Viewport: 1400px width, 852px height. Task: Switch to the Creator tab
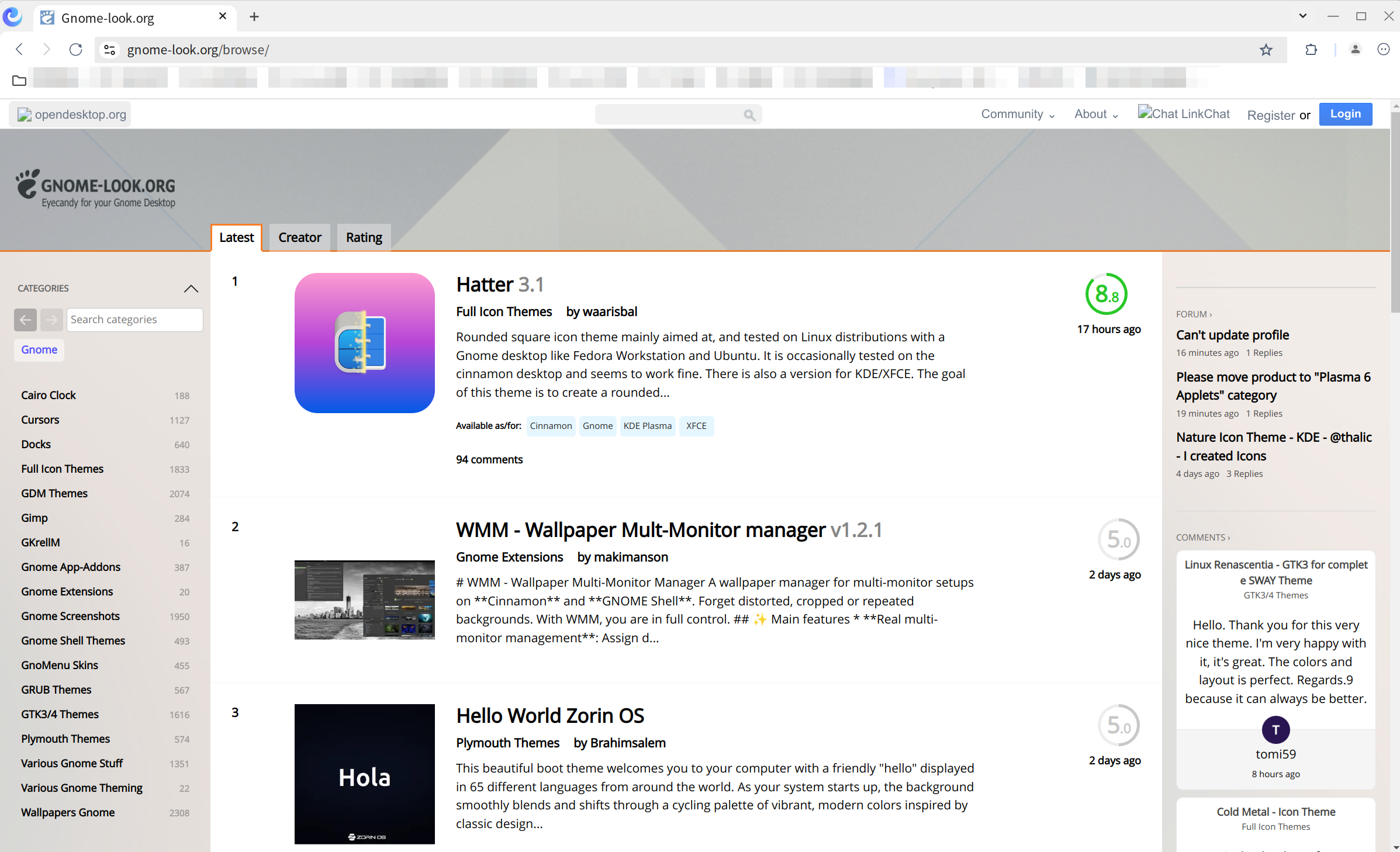(299, 238)
